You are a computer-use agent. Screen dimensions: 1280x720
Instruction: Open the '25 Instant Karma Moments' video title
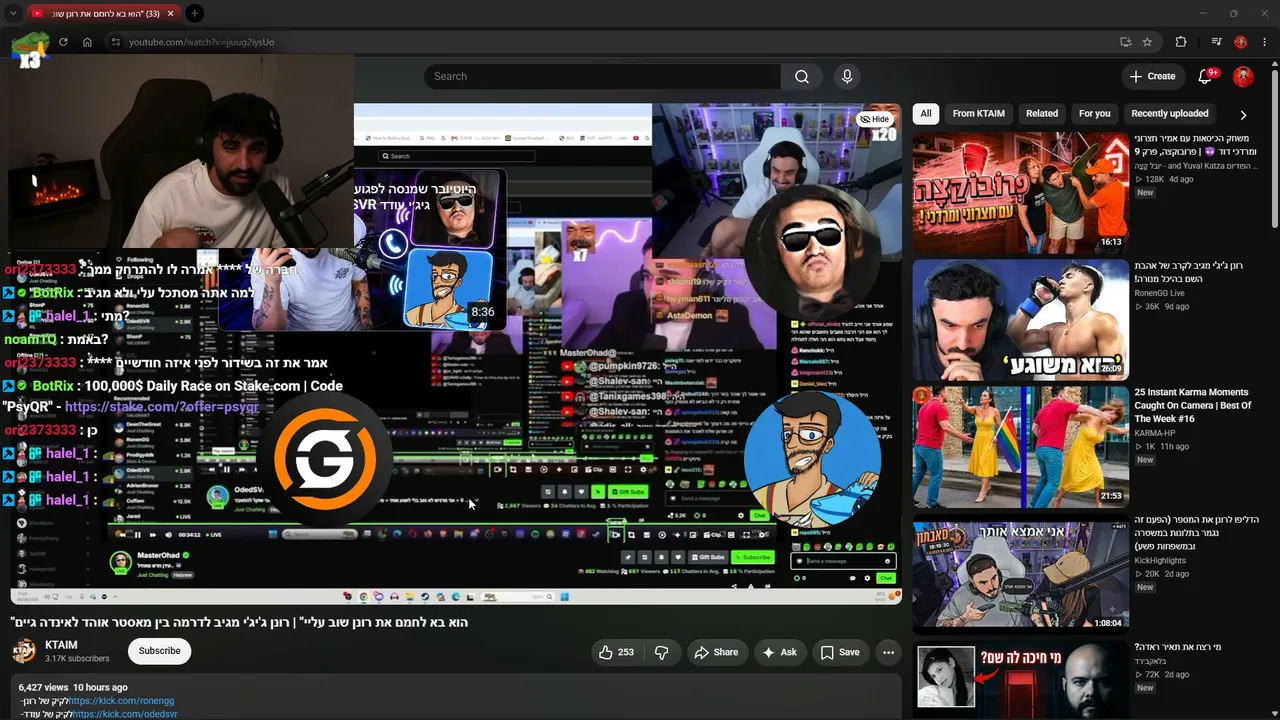pyautogui.click(x=1192, y=405)
